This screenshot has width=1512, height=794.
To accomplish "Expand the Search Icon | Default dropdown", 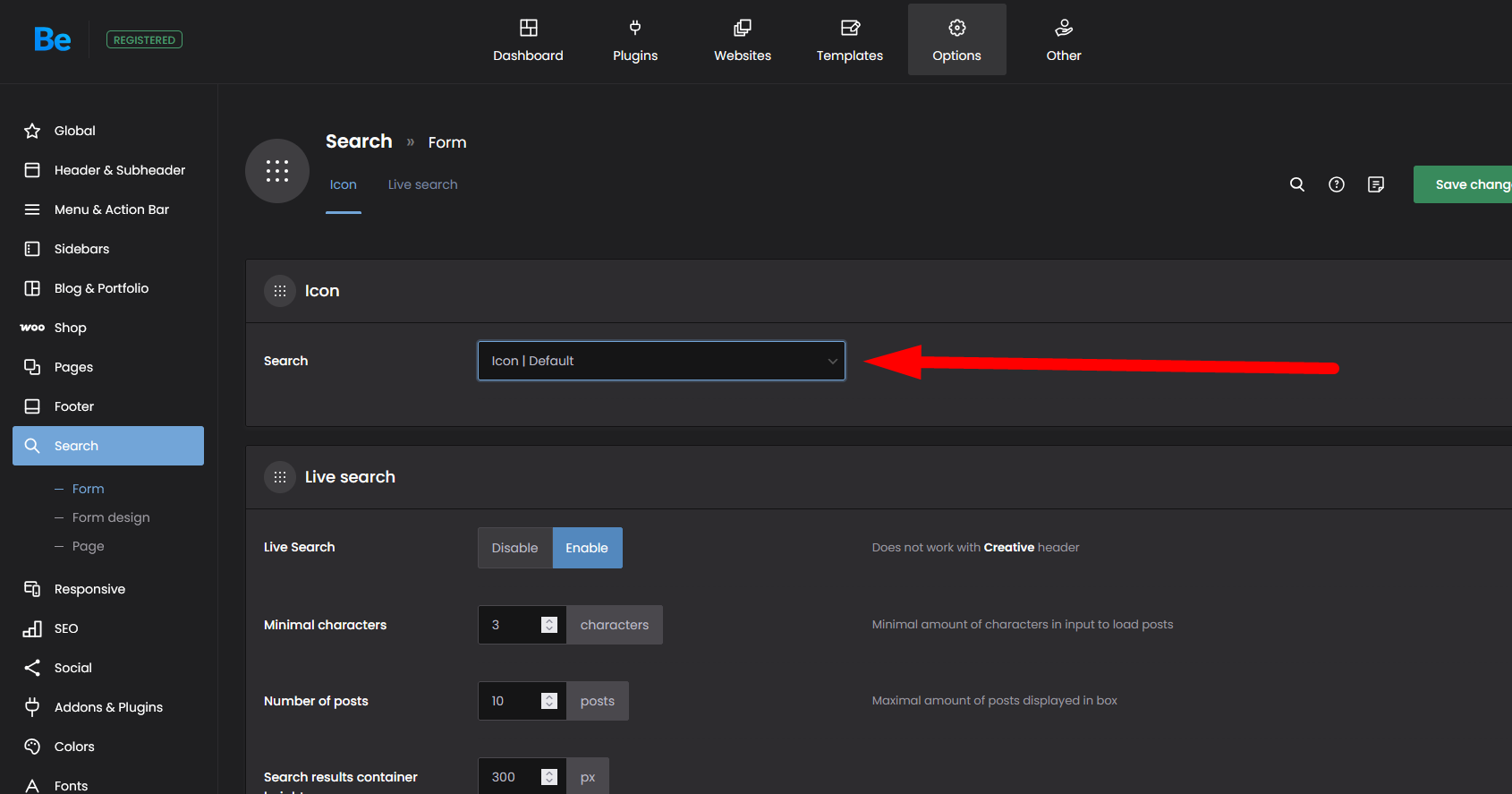I will point(661,361).
